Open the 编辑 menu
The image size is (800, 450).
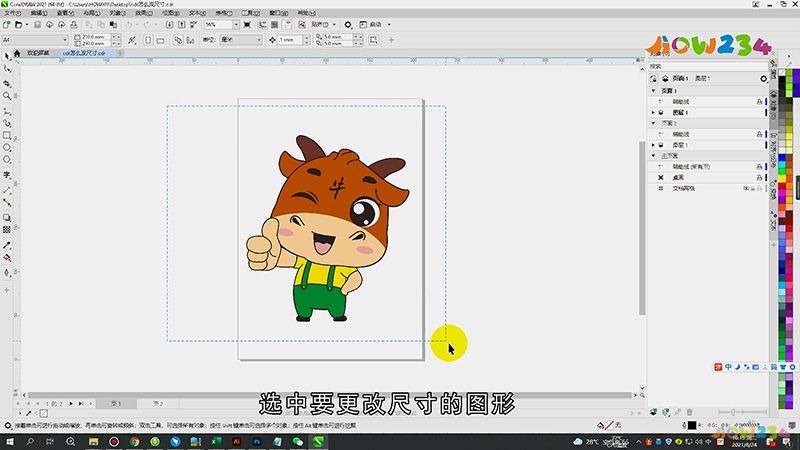(39, 13)
